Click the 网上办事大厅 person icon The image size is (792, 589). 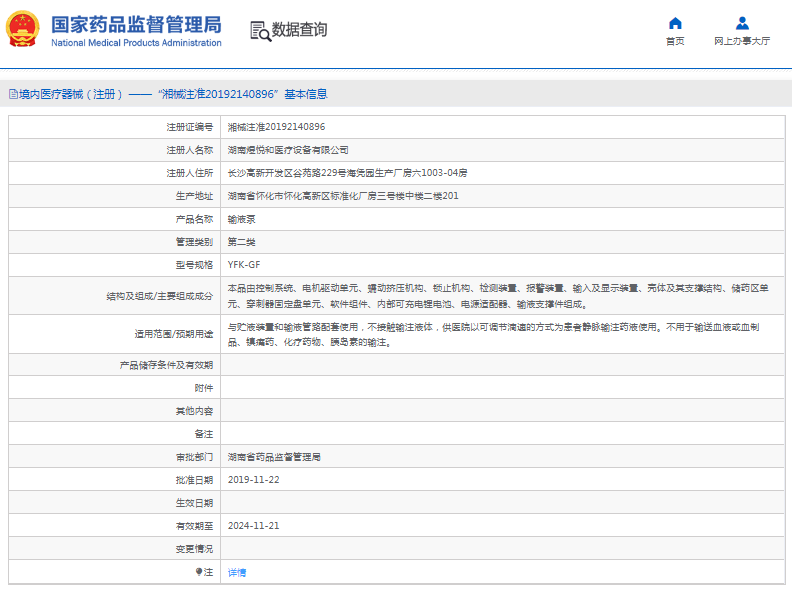pos(742,23)
